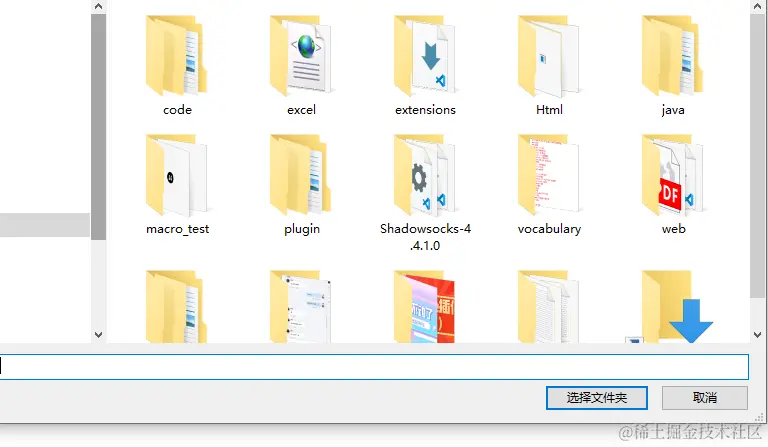Click the navigation pane scroll down arrow
768x447 pixels.
tap(98, 335)
